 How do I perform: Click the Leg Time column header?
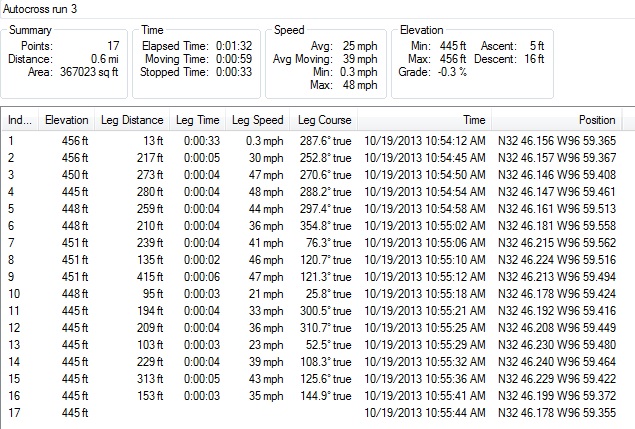pos(198,120)
